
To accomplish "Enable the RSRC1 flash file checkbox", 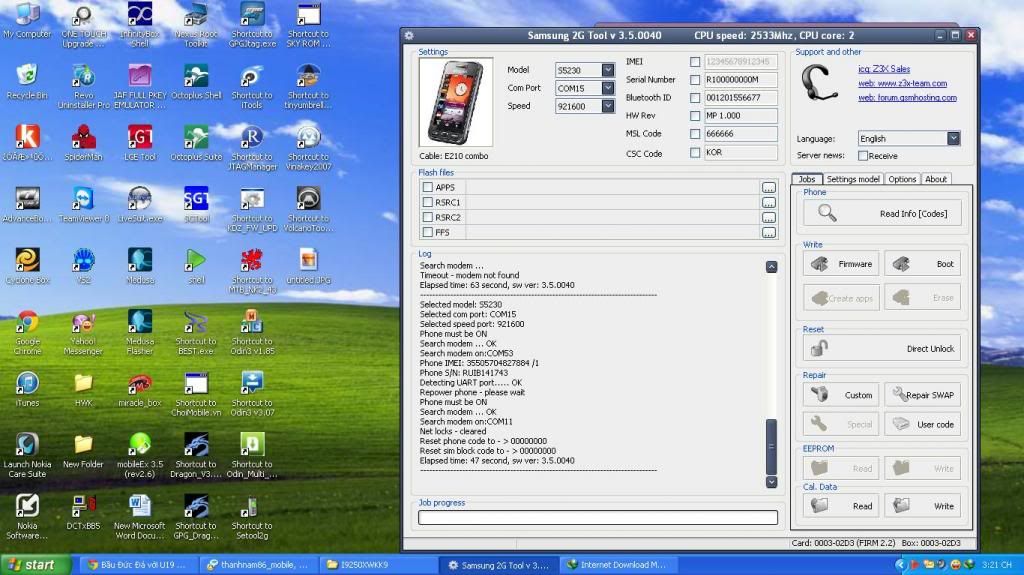I will (428, 202).
